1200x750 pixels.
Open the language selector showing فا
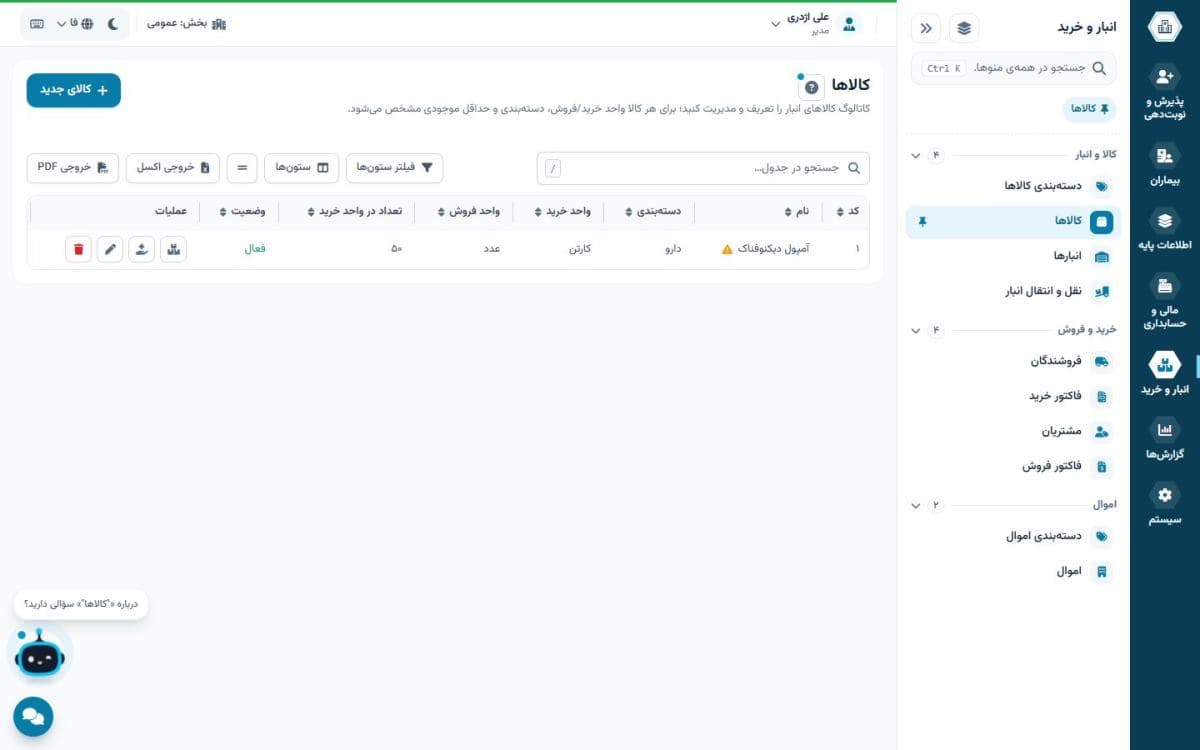[x=75, y=23]
